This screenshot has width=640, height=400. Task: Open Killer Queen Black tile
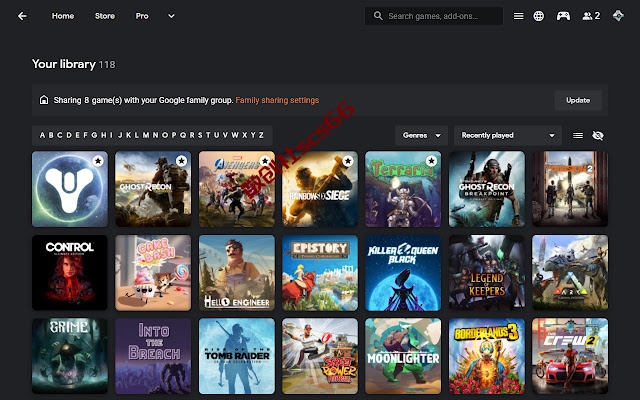click(403, 273)
